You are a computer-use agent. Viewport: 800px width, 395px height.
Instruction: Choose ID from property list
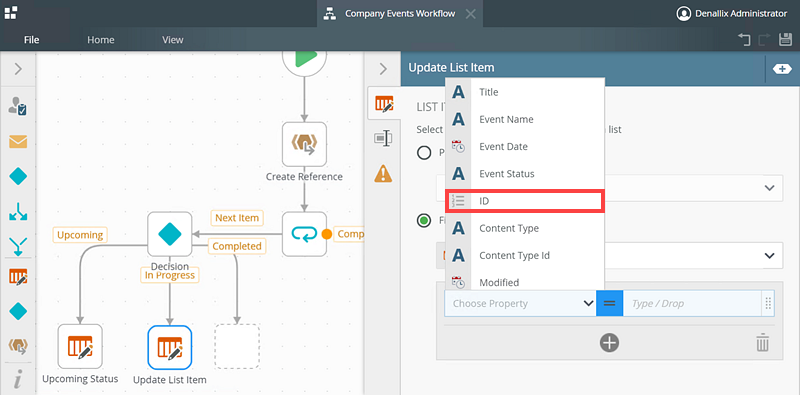pyautogui.click(x=525, y=201)
